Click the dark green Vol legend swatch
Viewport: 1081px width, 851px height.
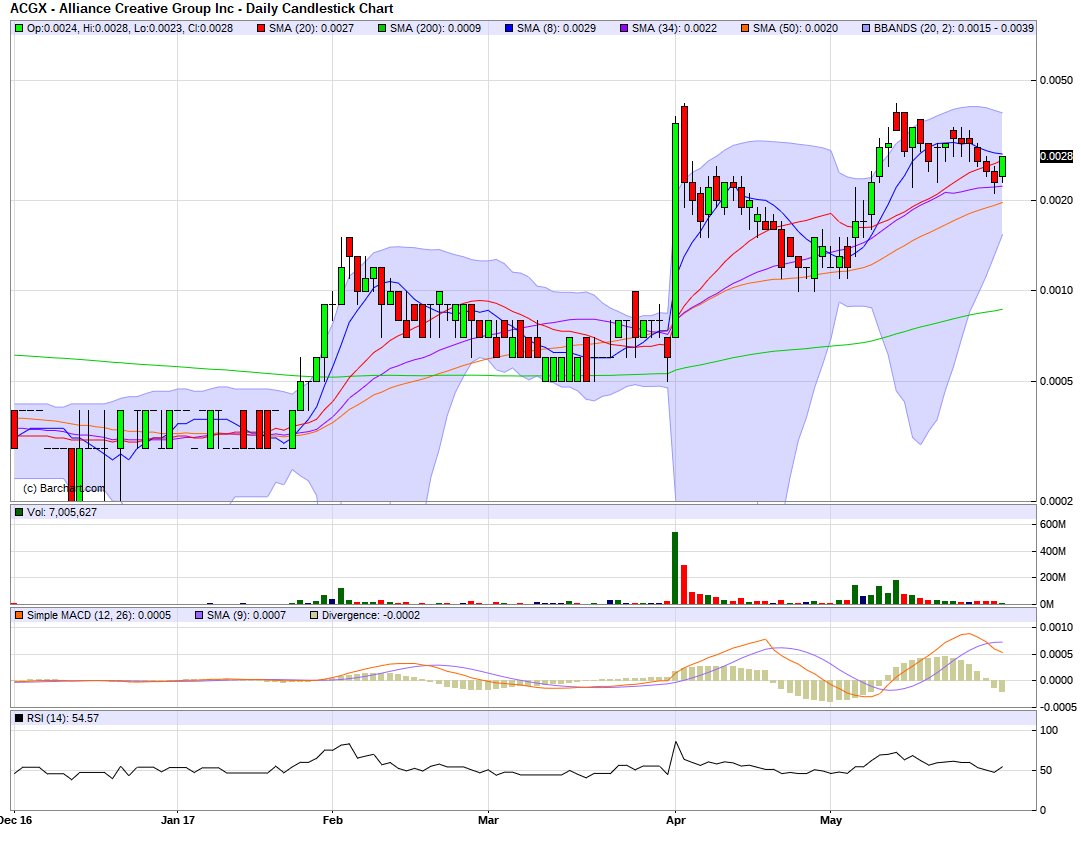[19, 512]
